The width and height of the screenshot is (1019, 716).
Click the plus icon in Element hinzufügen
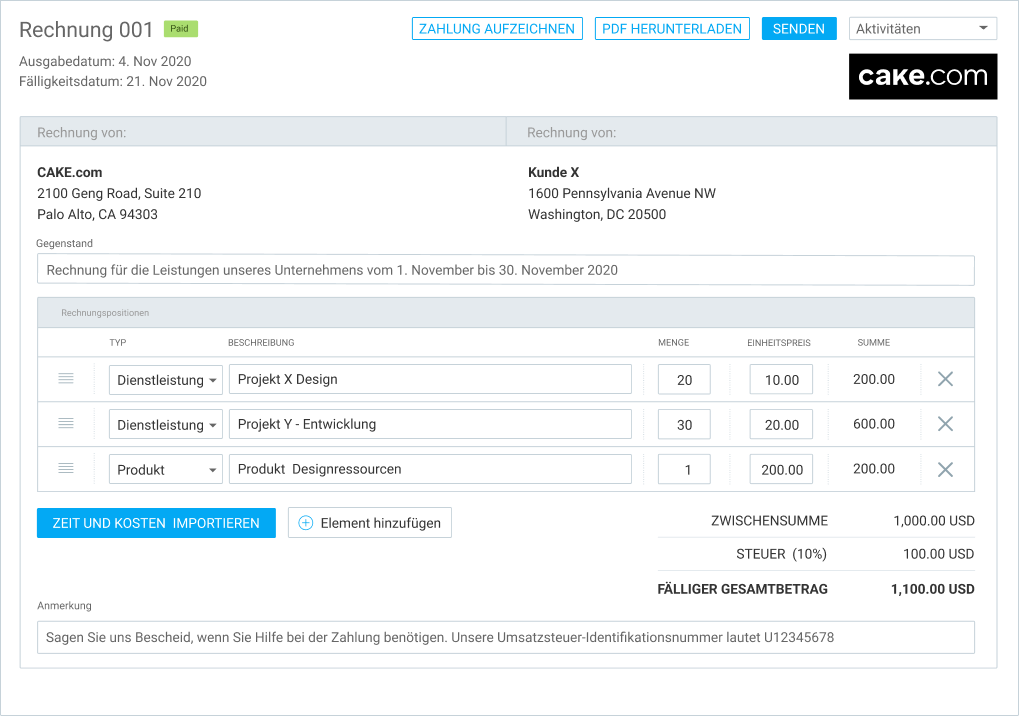(x=305, y=523)
